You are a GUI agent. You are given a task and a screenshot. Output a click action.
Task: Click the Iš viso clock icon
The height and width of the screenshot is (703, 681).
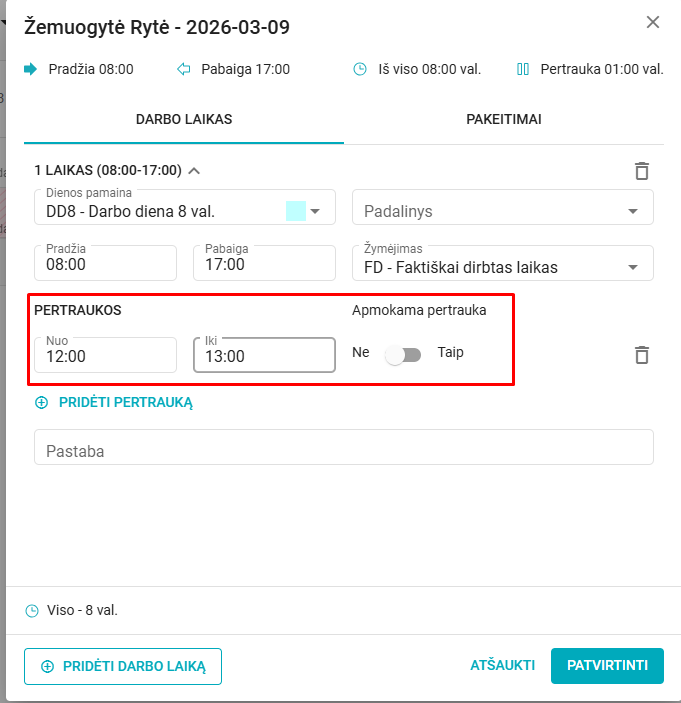[360, 70]
